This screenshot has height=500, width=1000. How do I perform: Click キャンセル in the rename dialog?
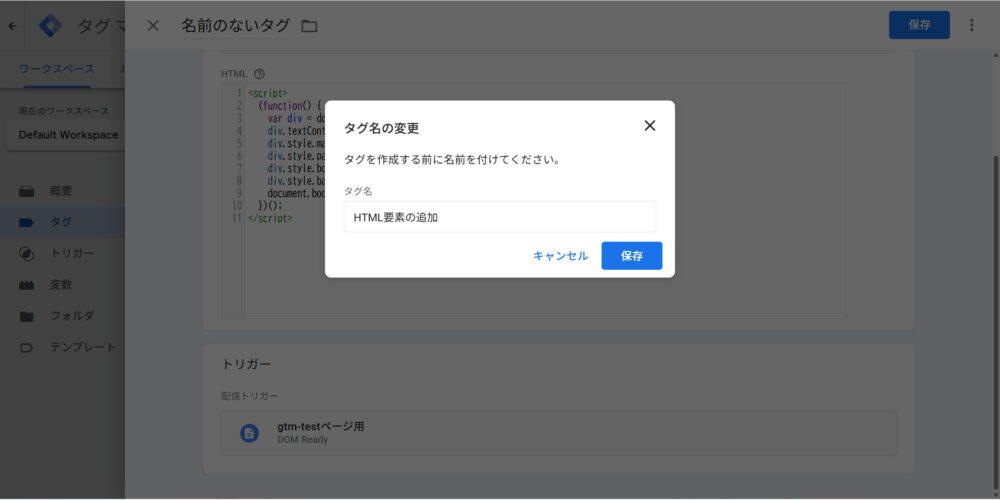click(x=560, y=256)
